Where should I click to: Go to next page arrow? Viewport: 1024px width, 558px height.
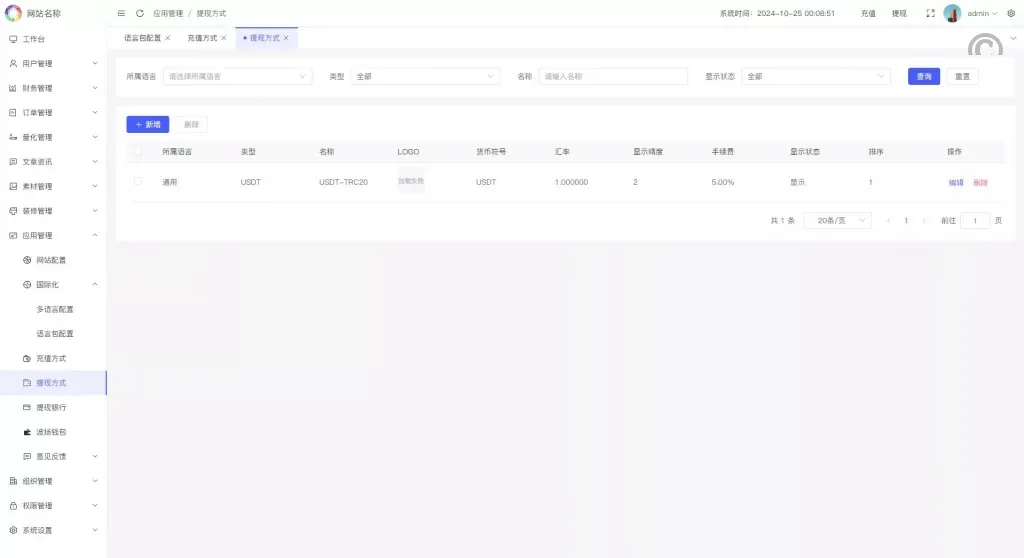tap(923, 221)
